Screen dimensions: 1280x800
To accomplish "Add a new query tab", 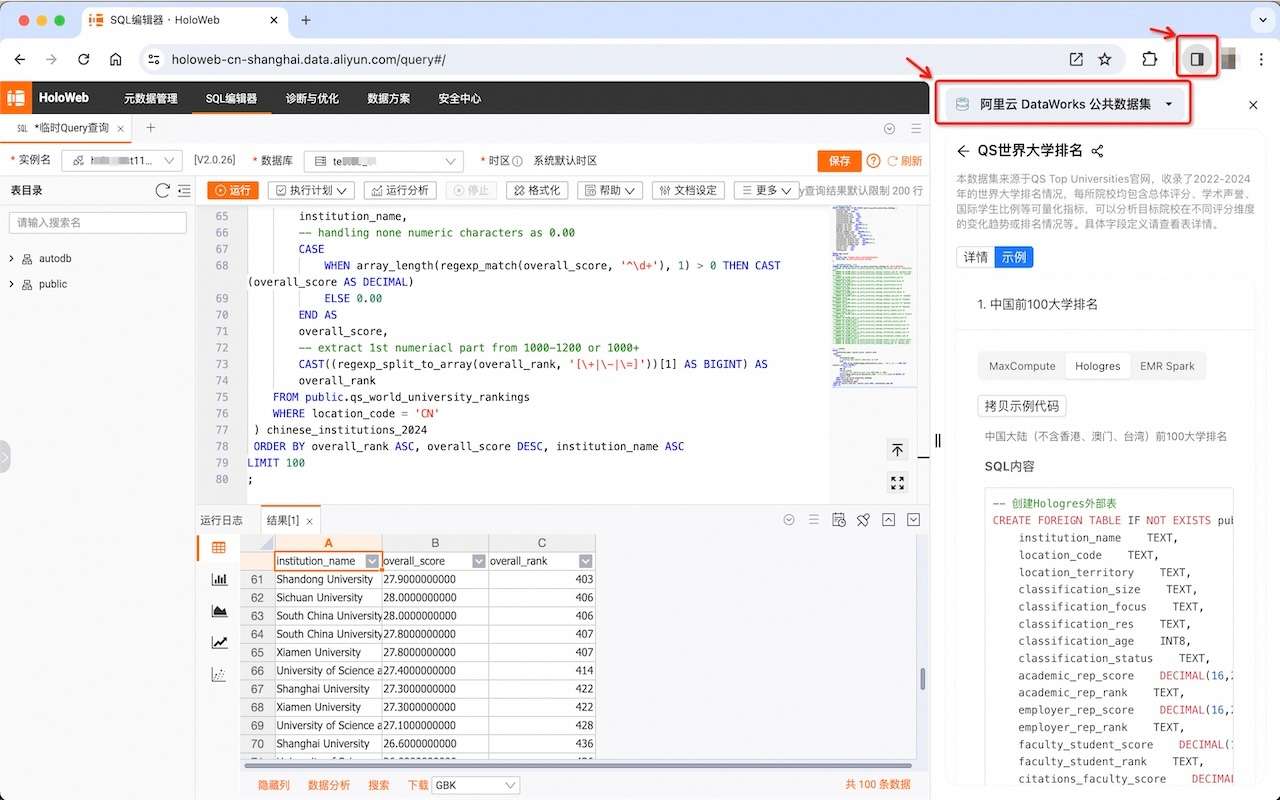I will tap(151, 128).
